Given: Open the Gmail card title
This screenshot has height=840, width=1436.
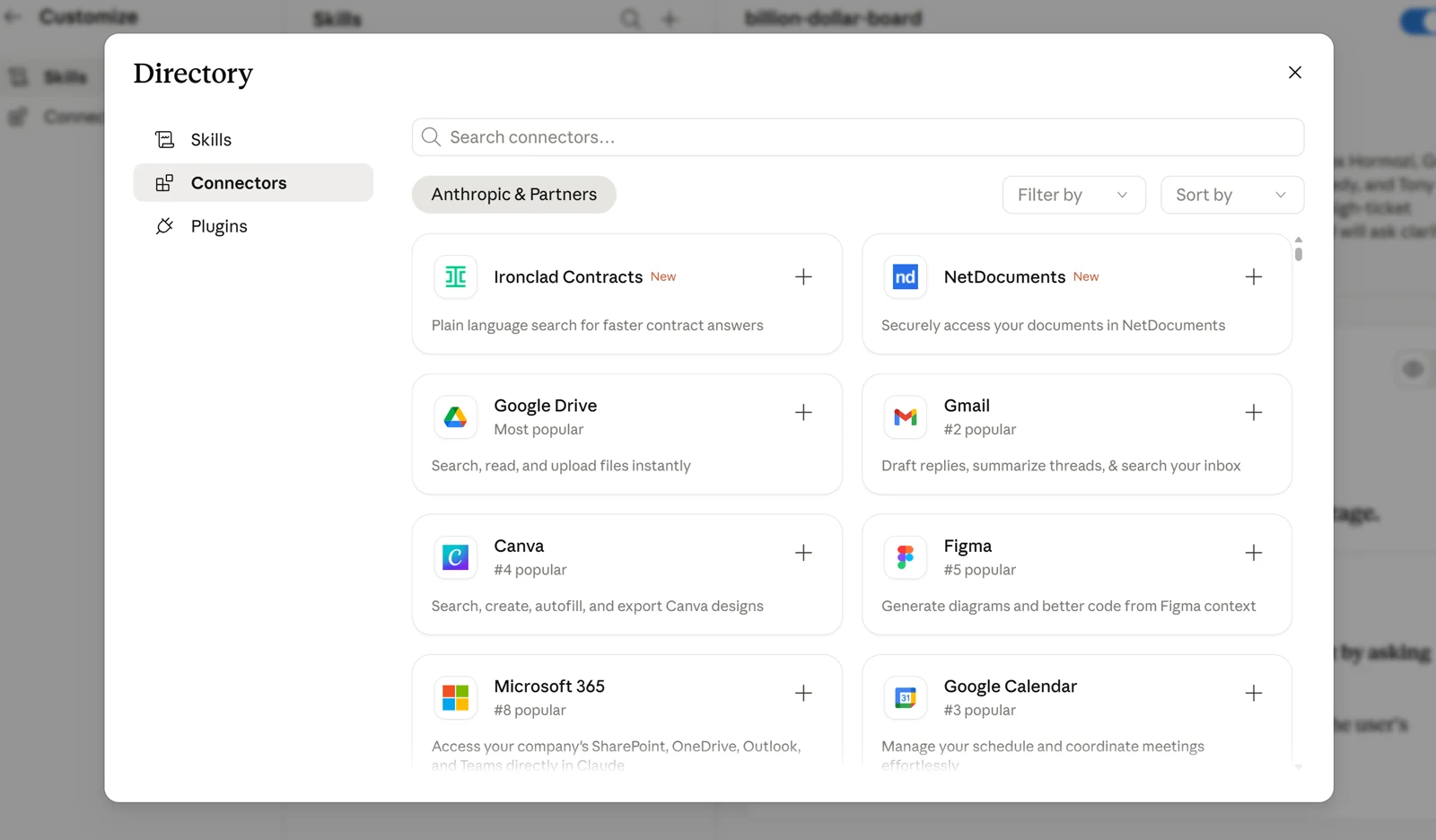Looking at the screenshot, I should tap(967, 406).
